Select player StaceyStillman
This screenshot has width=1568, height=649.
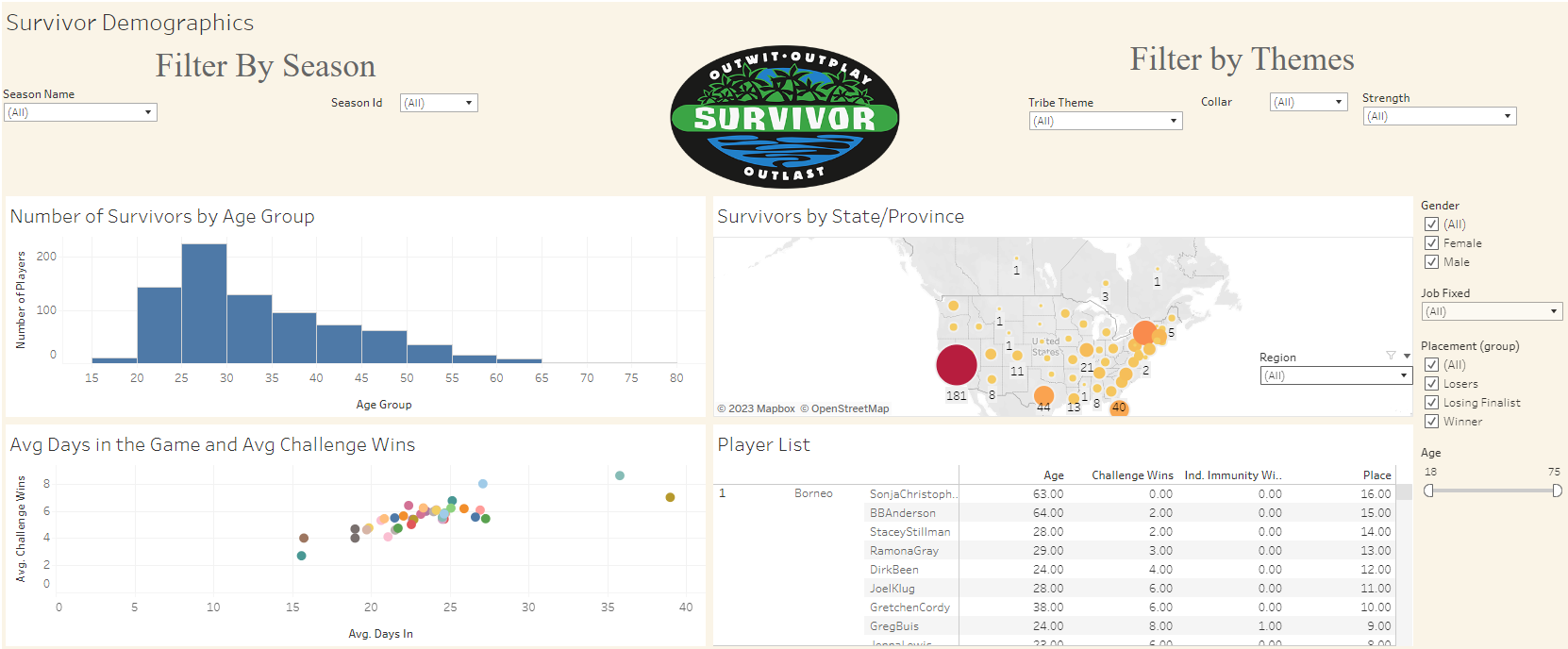click(x=910, y=532)
